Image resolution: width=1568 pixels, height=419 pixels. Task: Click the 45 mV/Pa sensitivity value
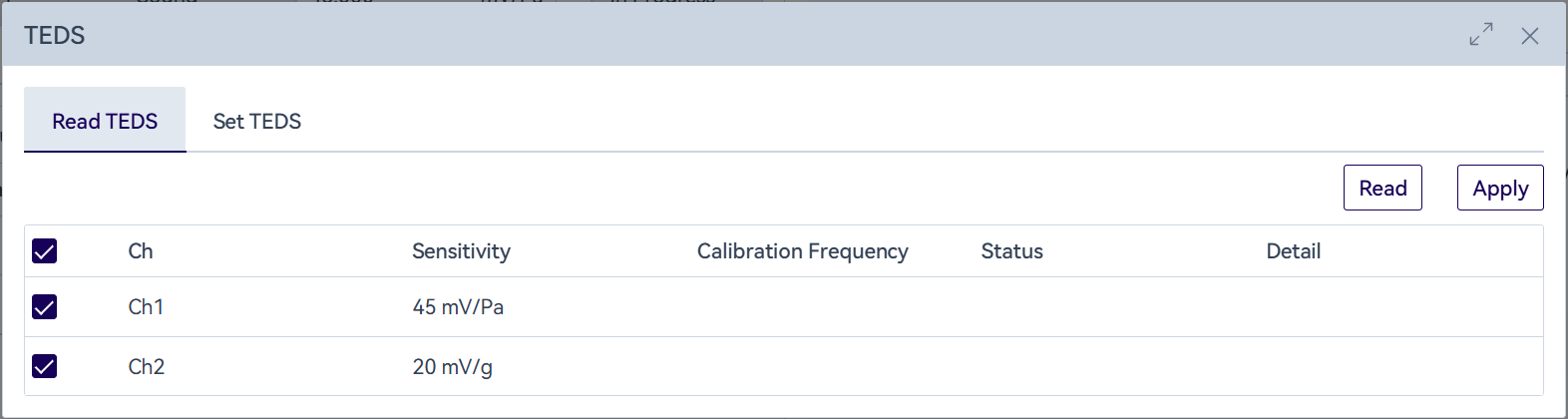pyautogui.click(x=458, y=307)
